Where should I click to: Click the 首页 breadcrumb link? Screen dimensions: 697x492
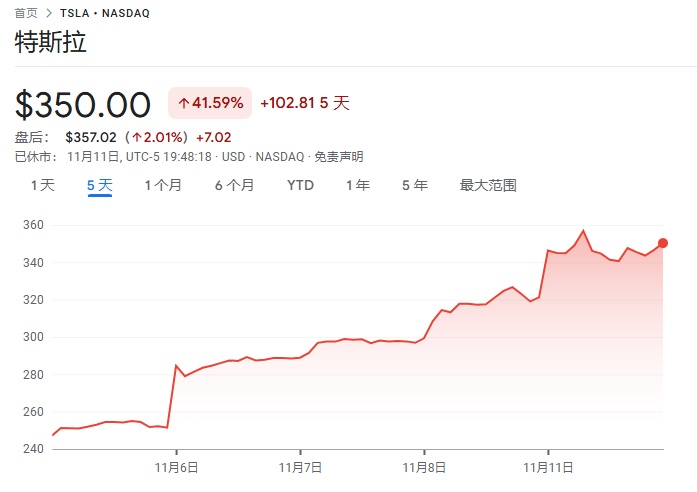pyautogui.click(x=26, y=13)
